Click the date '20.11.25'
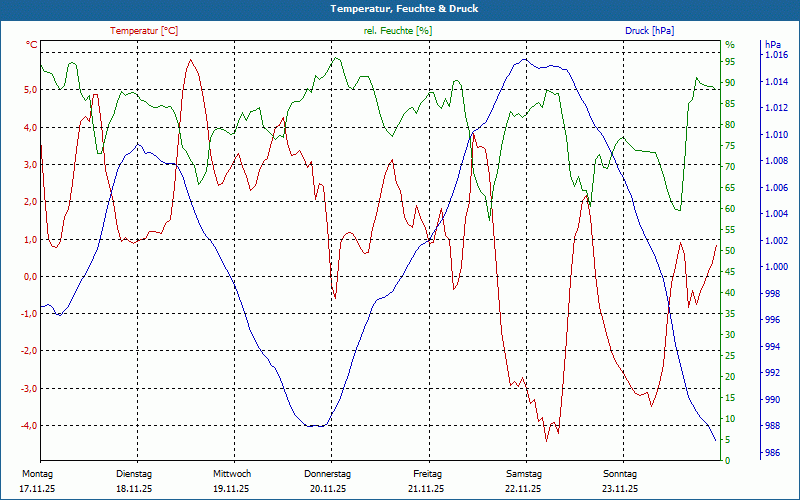800x500 pixels. (x=328, y=489)
